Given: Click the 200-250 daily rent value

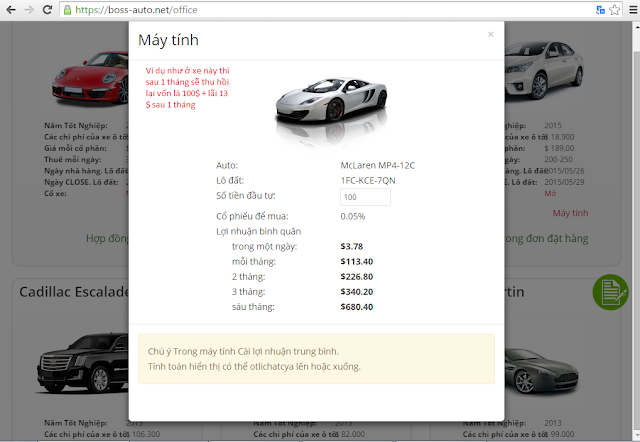Looking at the screenshot, I should pos(558,160).
